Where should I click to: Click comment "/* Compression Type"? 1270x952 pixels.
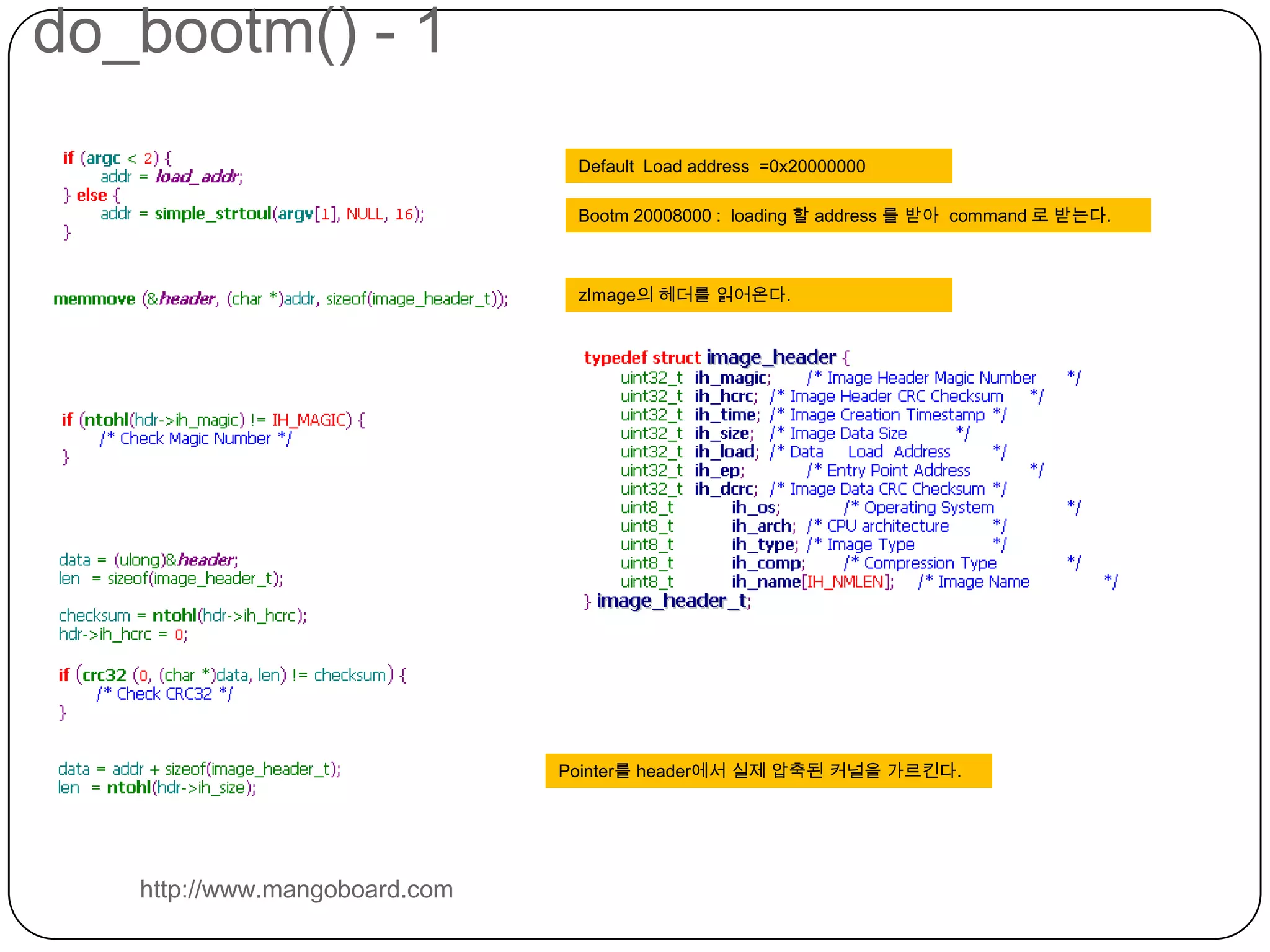[920, 564]
